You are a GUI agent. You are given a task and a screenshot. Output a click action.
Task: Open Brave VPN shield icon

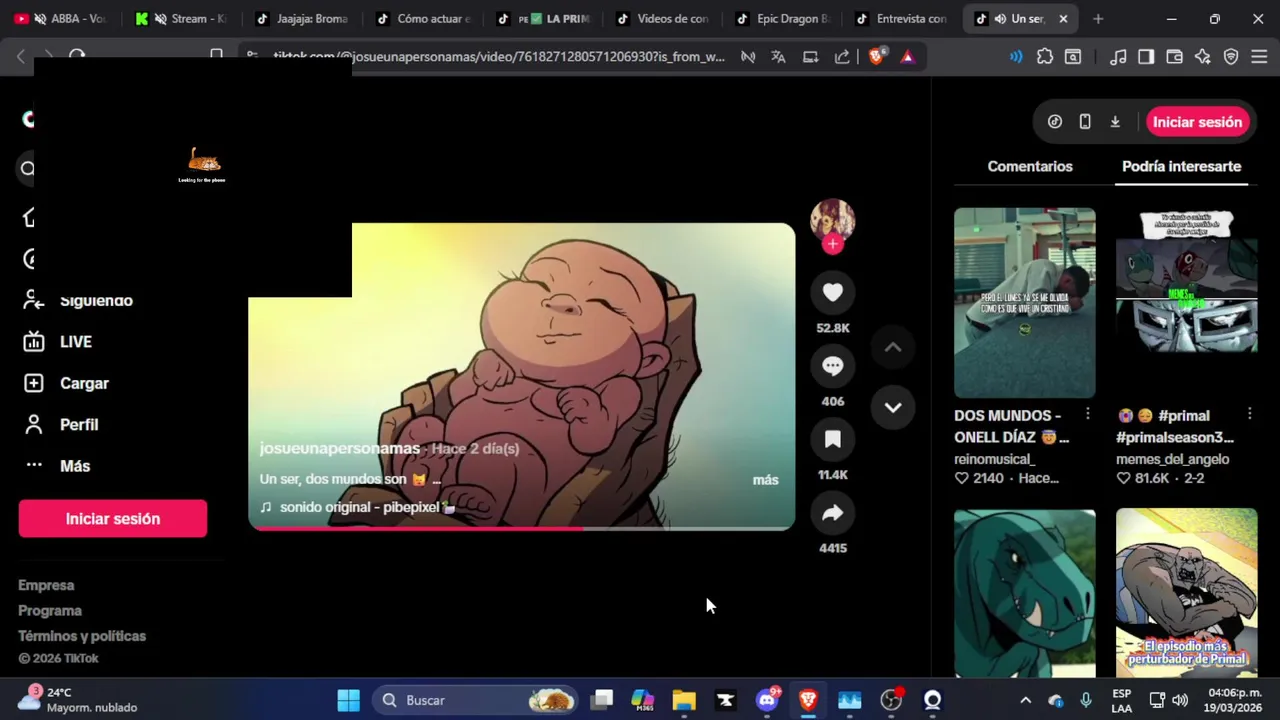pos(1231,57)
